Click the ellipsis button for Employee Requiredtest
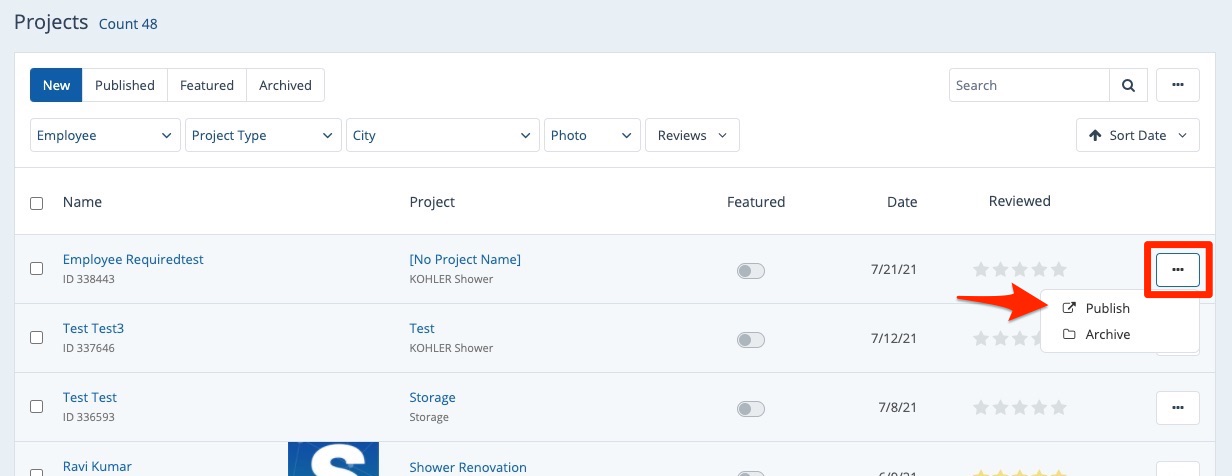This screenshot has width=1232, height=476. click(1177, 270)
